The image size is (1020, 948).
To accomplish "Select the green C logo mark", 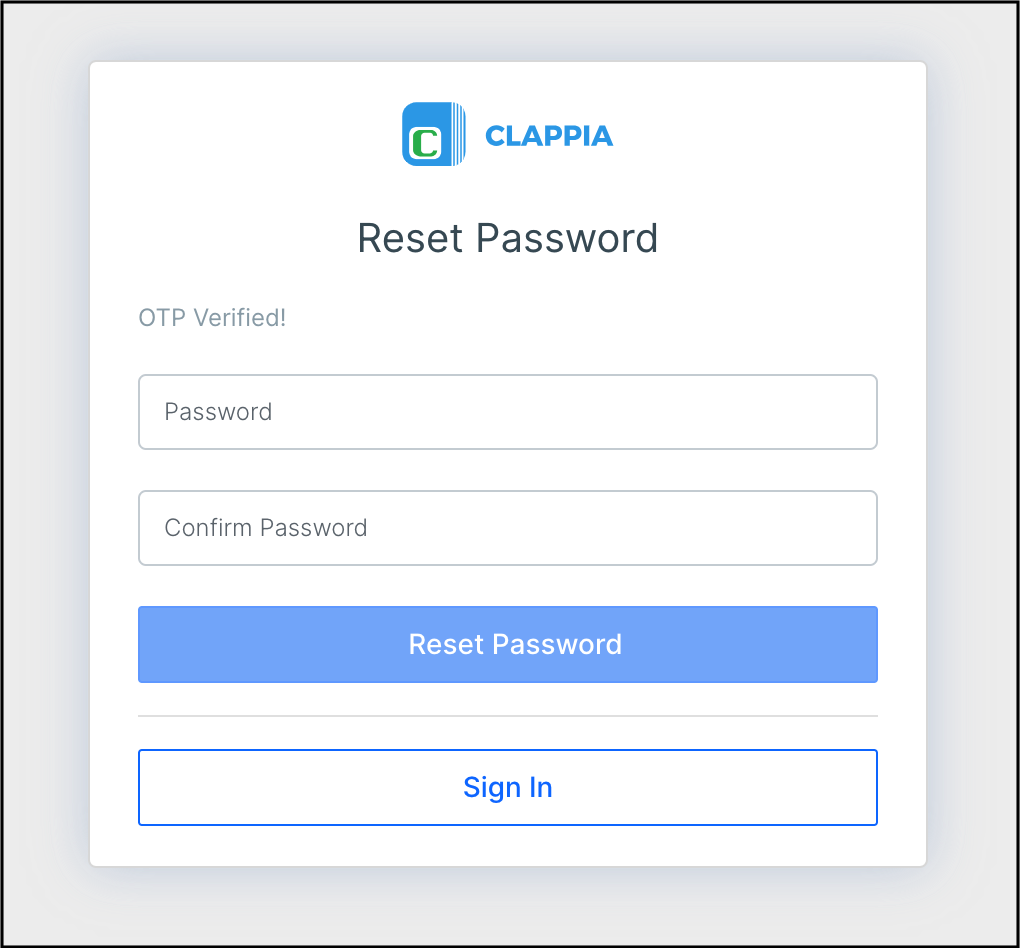I will [x=427, y=138].
